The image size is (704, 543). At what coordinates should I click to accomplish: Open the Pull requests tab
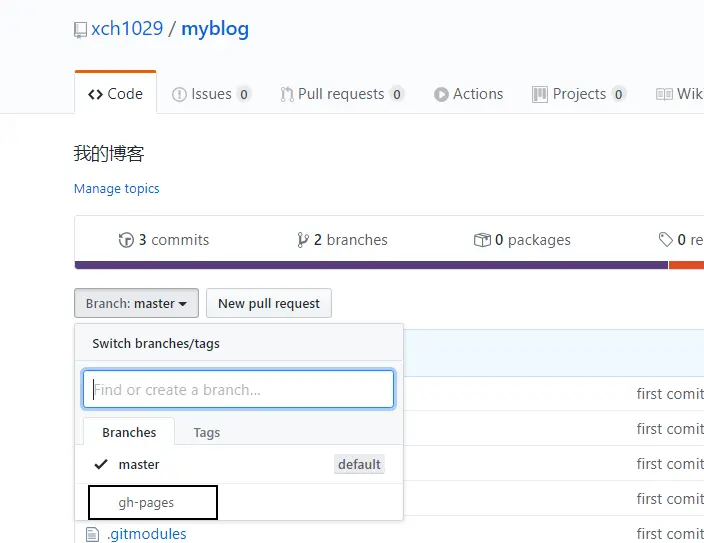(341, 94)
